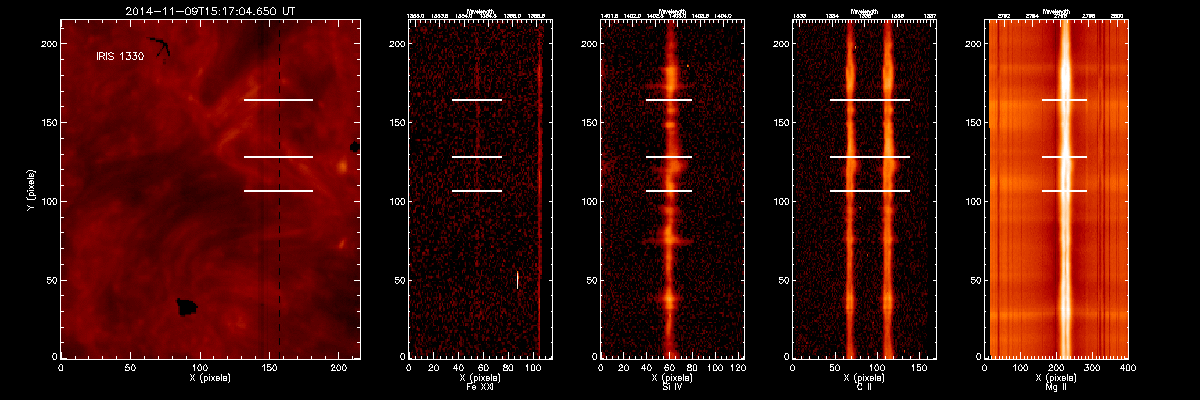Image resolution: width=1200 pixels, height=400 pixels.
Task: Select the top white line in the C II panel
Action: [869, 100]
